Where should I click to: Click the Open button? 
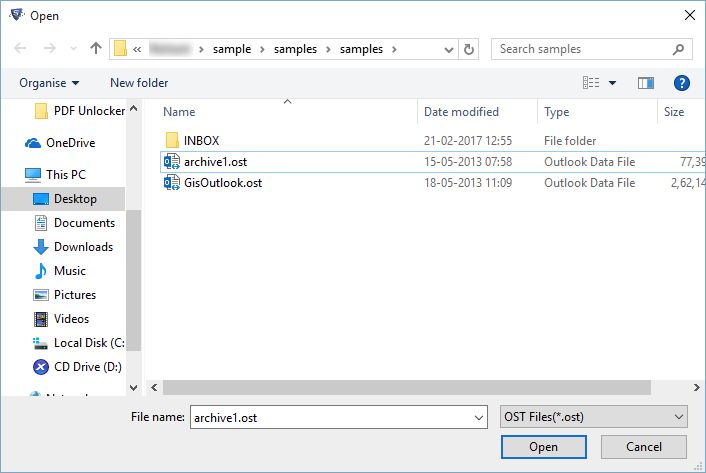coord(543,447)
